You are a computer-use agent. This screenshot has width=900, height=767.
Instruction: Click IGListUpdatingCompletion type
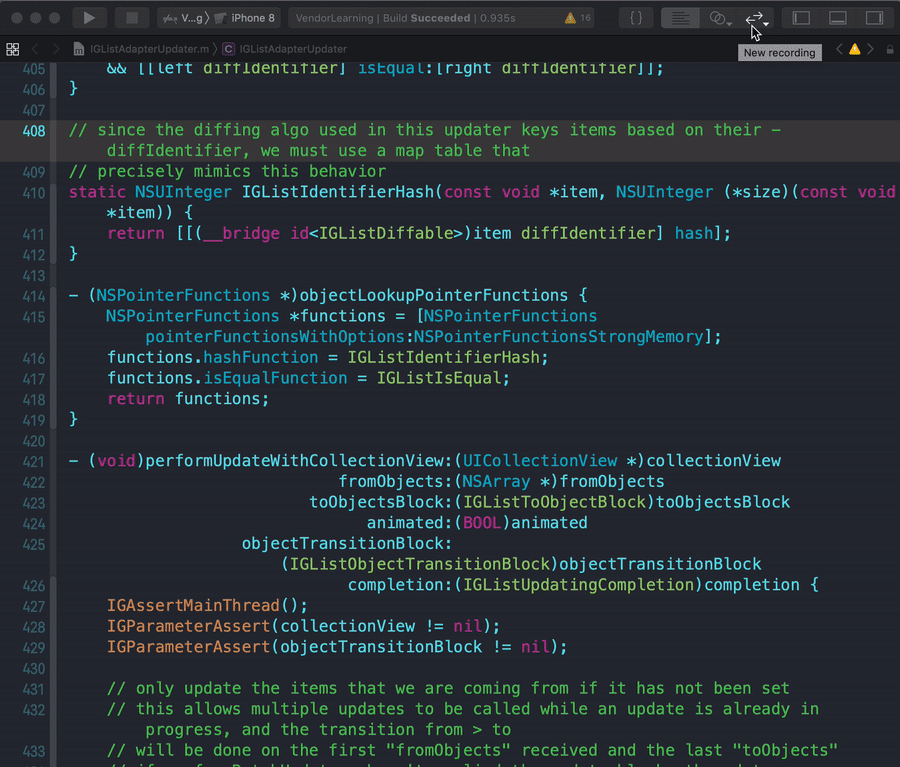coord(579,585)
